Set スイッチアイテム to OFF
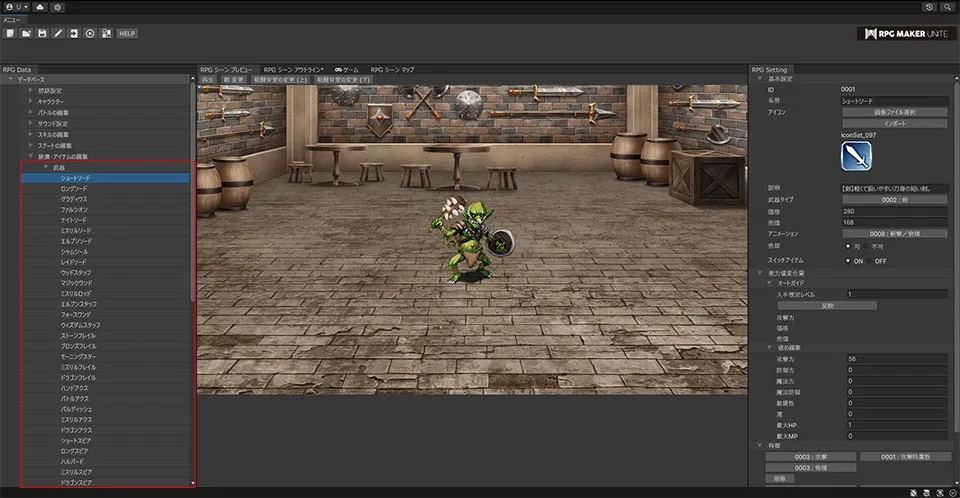The image size is (960, 498). tap(869, 260)
